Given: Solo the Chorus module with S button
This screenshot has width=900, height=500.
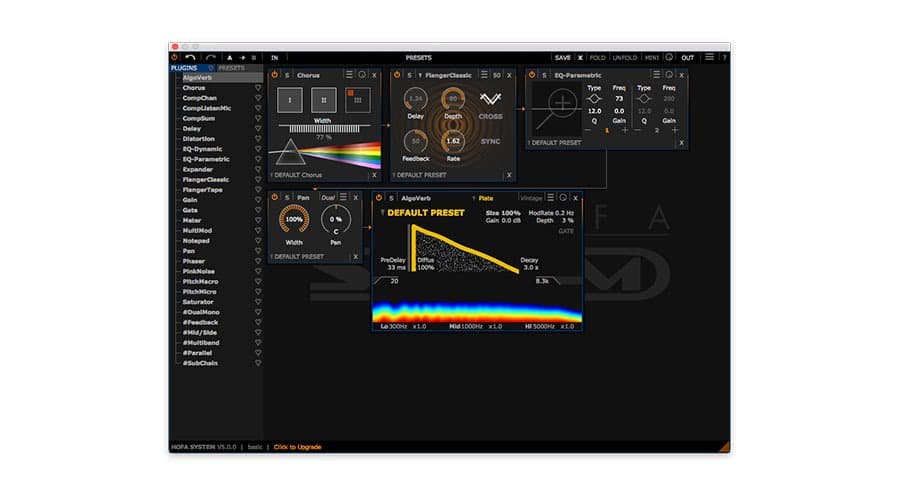Looking at the screenshot, I should [x=287, y=75].
